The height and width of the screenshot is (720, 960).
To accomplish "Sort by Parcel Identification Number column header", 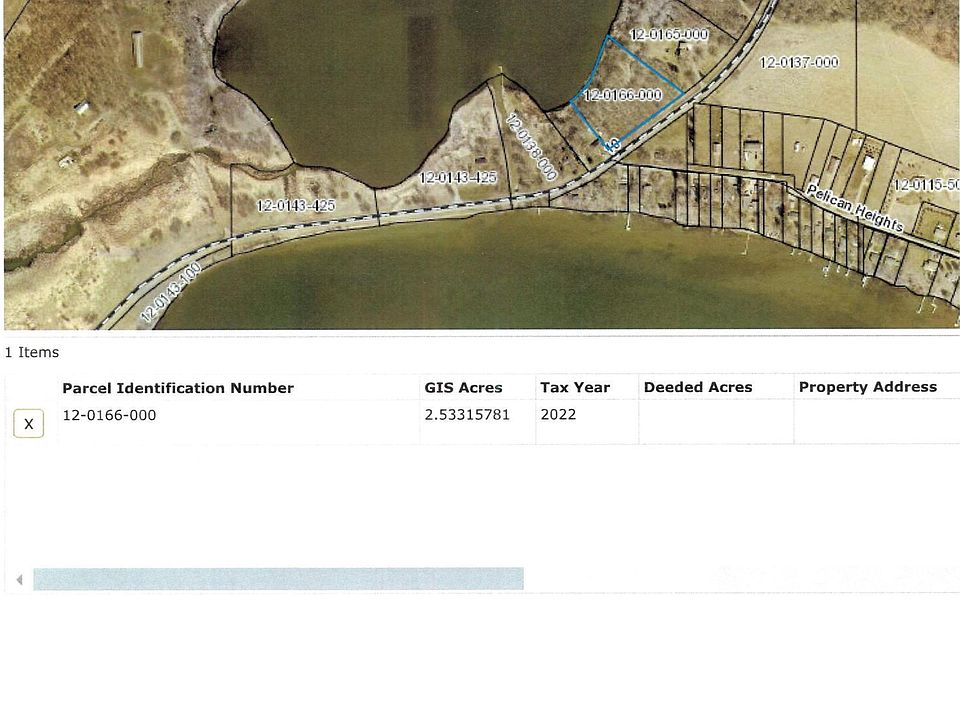I will (x=178, y=388).
